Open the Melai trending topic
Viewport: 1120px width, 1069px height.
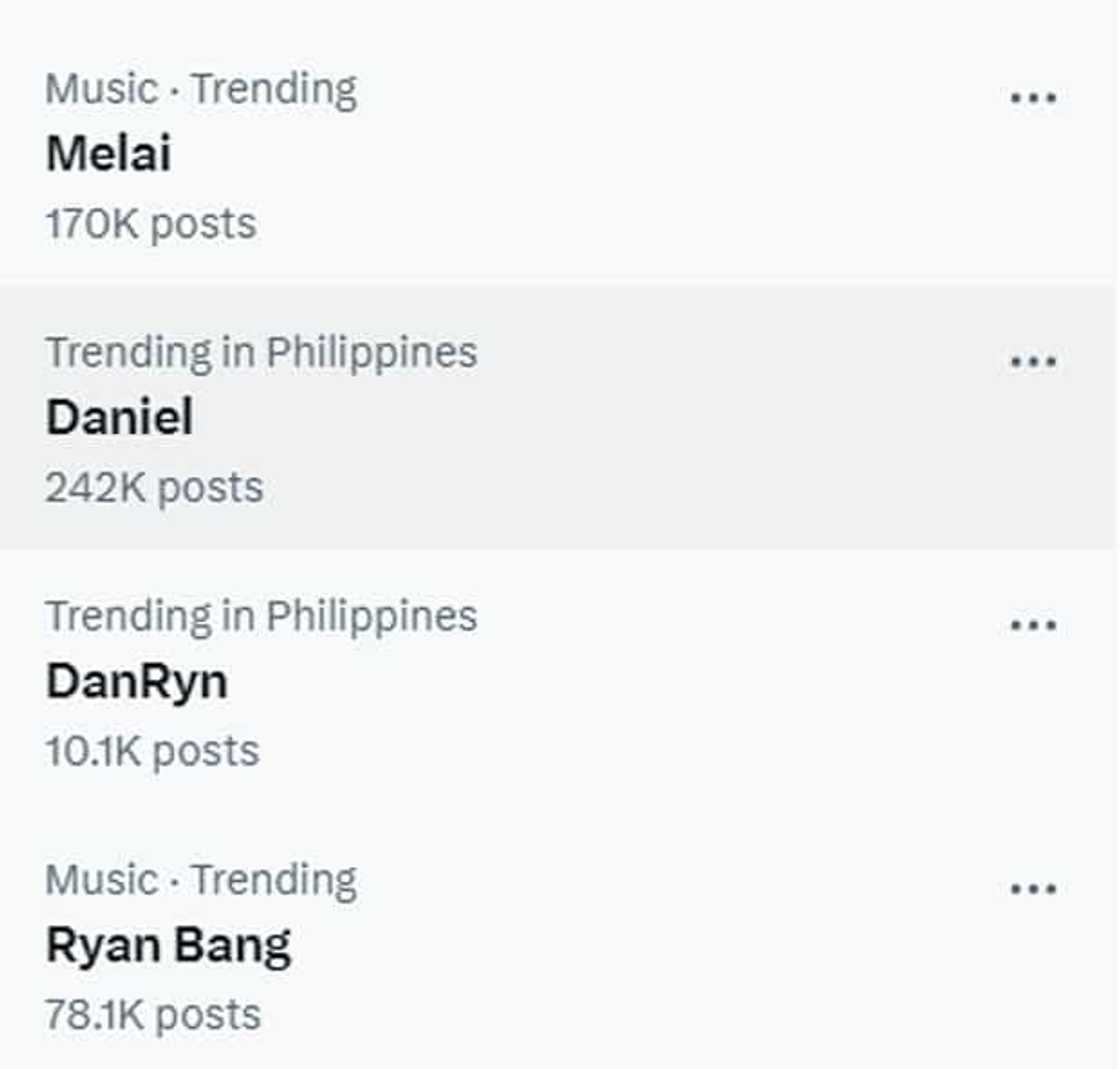(108, 154)
